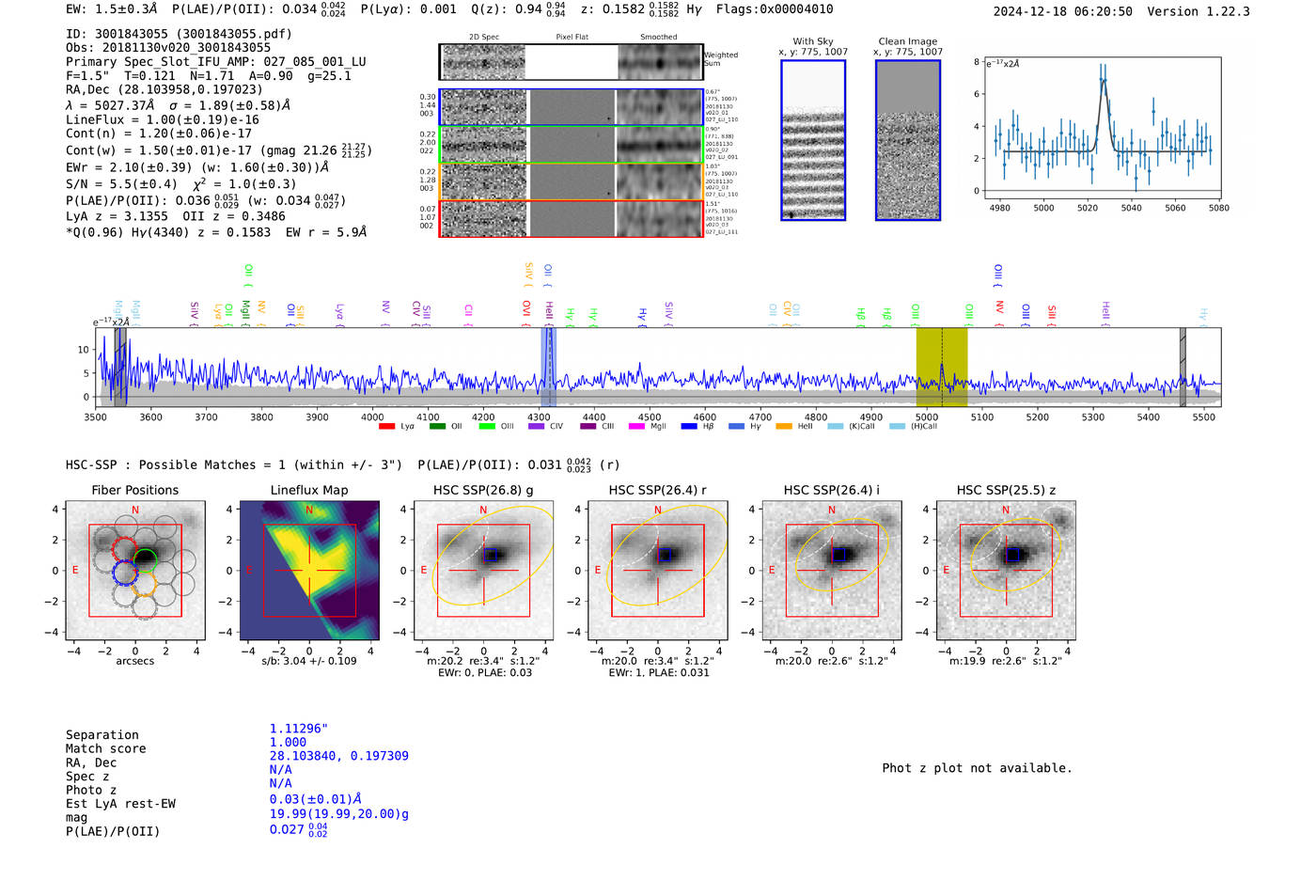
Task: Click the separation value 1.11296"
Action: click(299, 729)
